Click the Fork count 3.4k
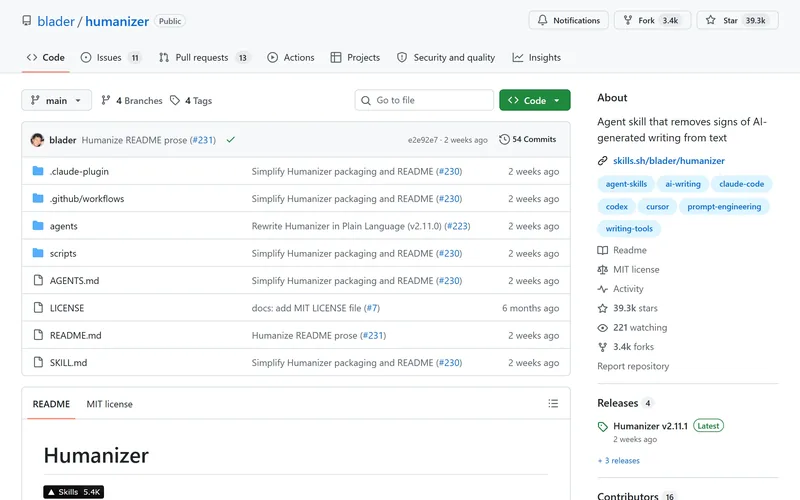The height and width of the screenshot is (500, 800). 670,20
